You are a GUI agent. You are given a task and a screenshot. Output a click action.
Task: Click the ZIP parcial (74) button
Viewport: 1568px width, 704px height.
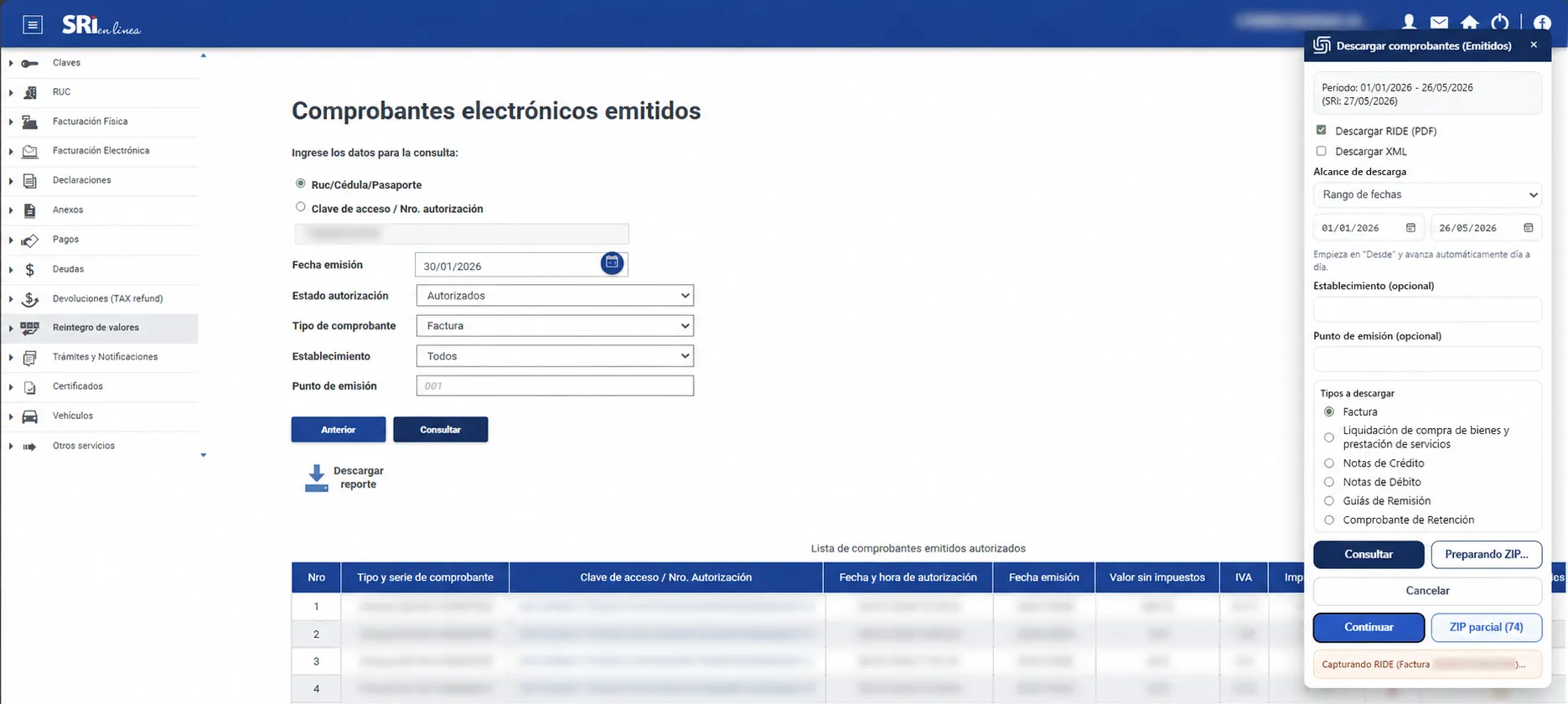tap(1486, 627)
